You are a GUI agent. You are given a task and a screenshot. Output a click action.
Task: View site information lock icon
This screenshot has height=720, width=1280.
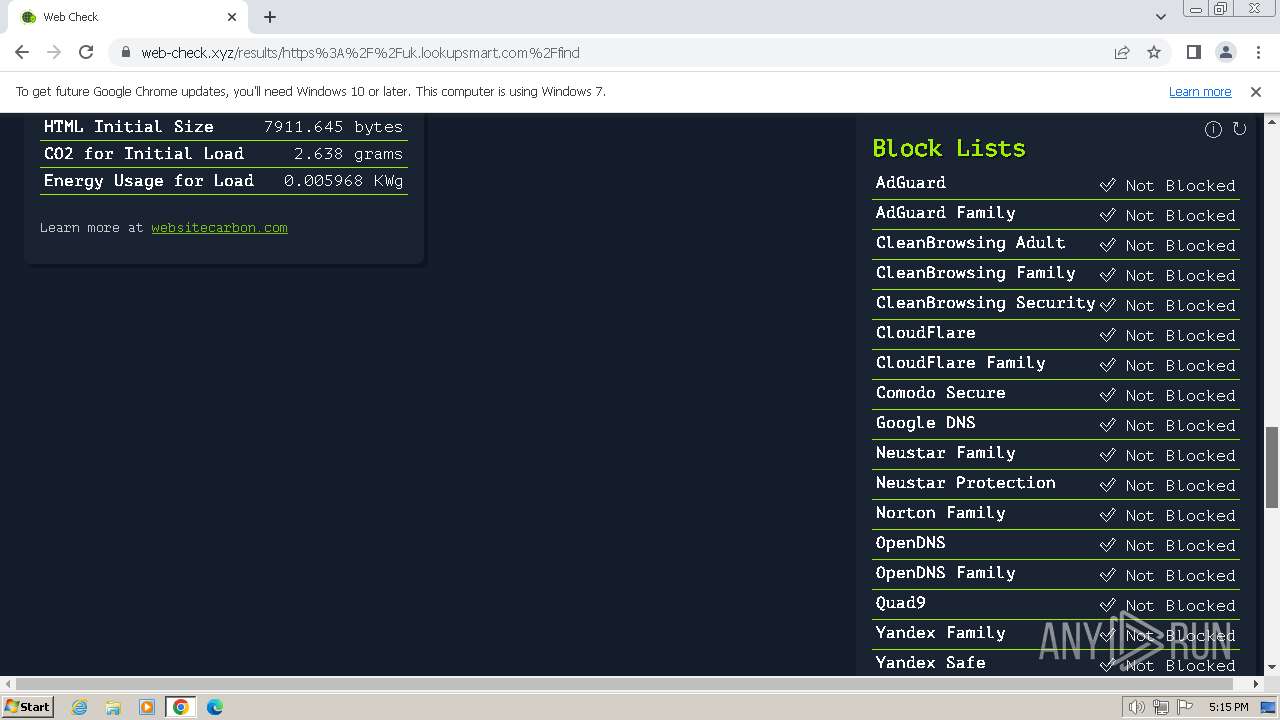pyautogui.click(x=126, y=53)
